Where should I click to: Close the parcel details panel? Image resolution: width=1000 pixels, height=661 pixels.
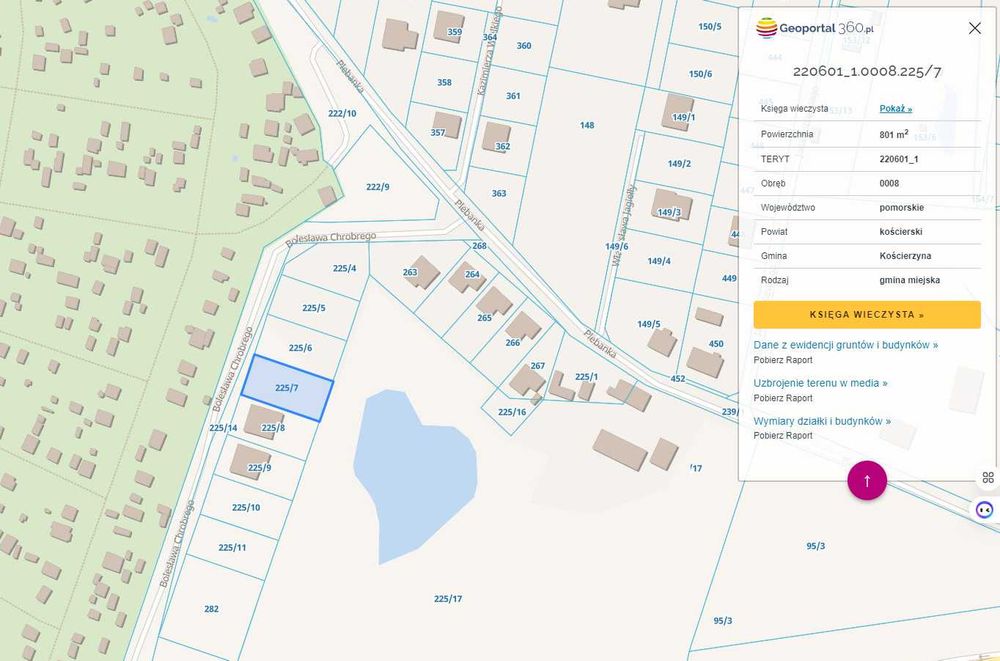pyautogui.click(x=974, y=28)
